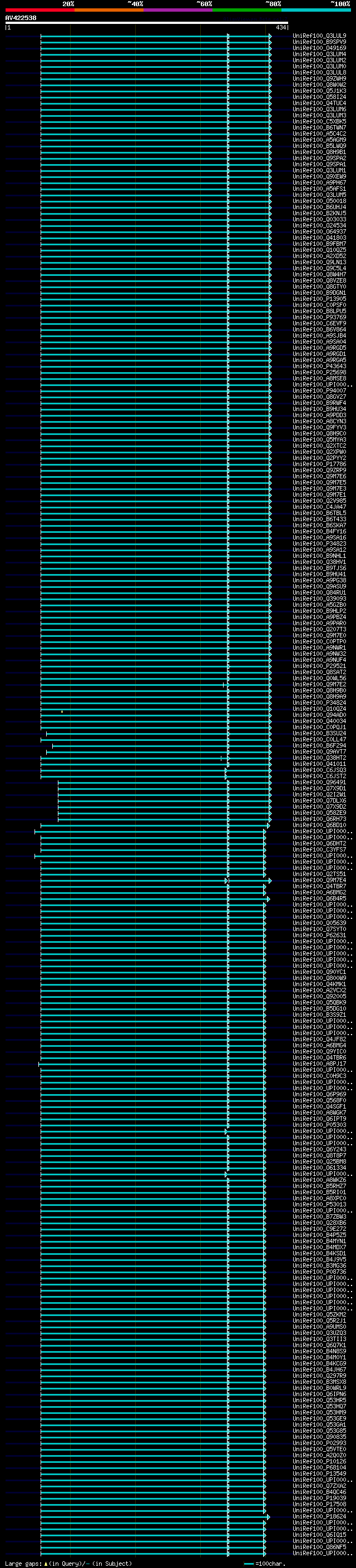This screenshot has height=1568, width=356.
Task: Select the UniRef100_Q39093 label
Action: pos(319,599)
